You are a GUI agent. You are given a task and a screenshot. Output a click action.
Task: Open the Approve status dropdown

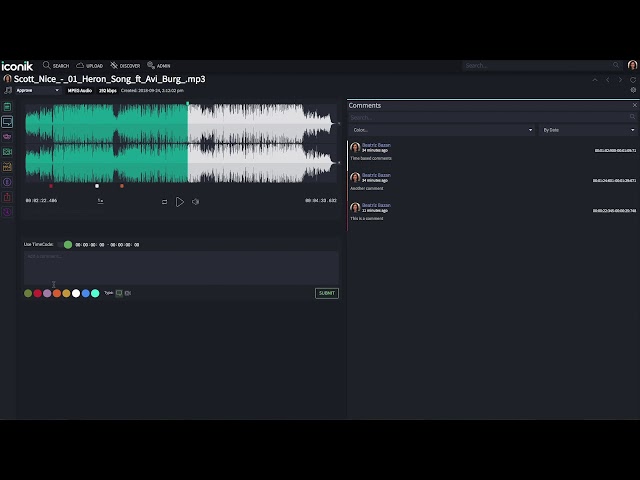[x=38, y=90]
